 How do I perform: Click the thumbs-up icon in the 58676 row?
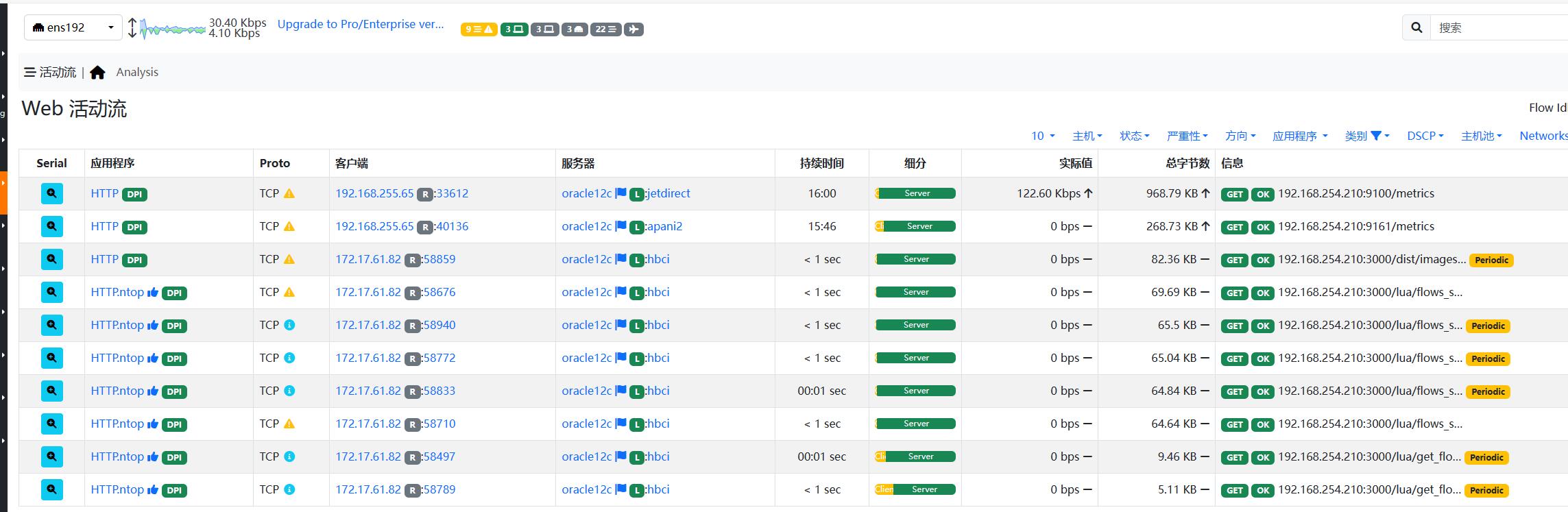pyautogui.click(x=153, y=292)
